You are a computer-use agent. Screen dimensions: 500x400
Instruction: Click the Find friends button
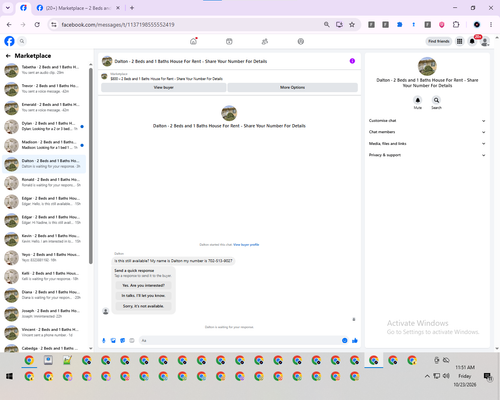pos(439,41)
